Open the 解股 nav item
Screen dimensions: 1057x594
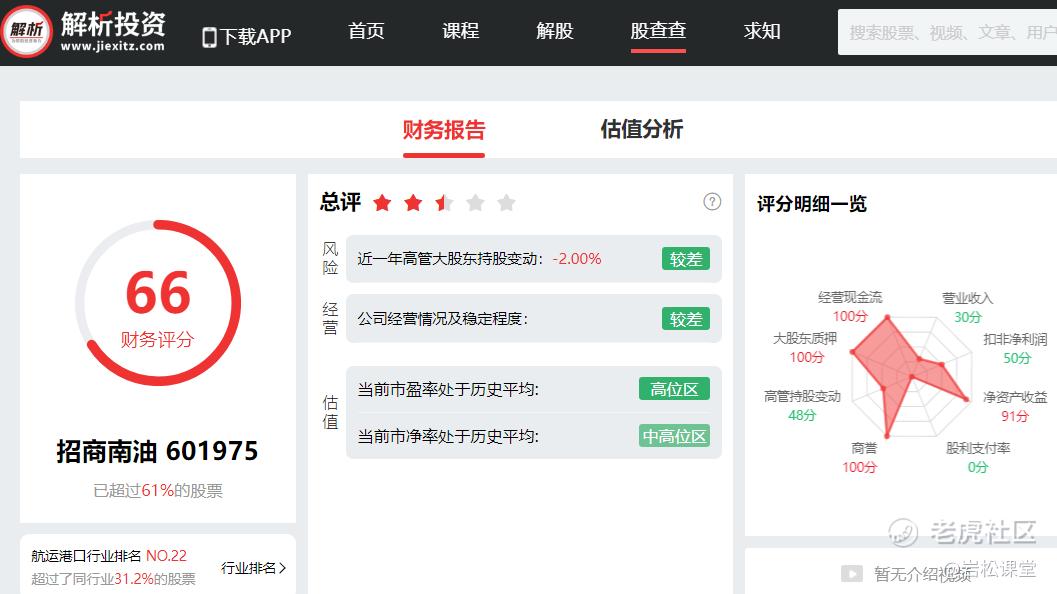pos(555,31)
